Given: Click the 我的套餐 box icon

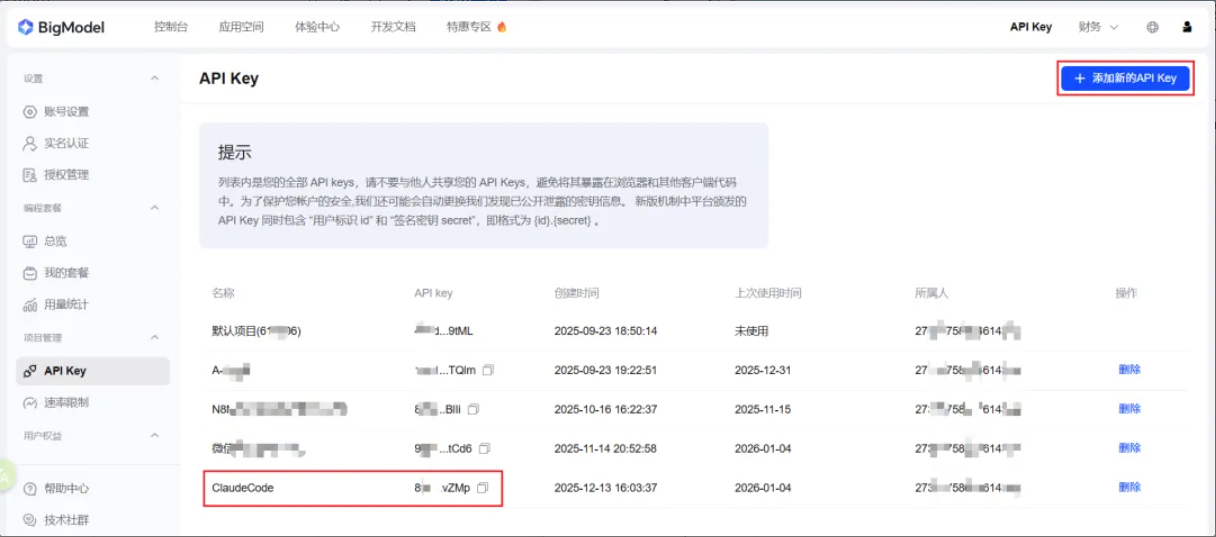Looking at the screenshot, I should pyautogui.click(x=30, y=273).
